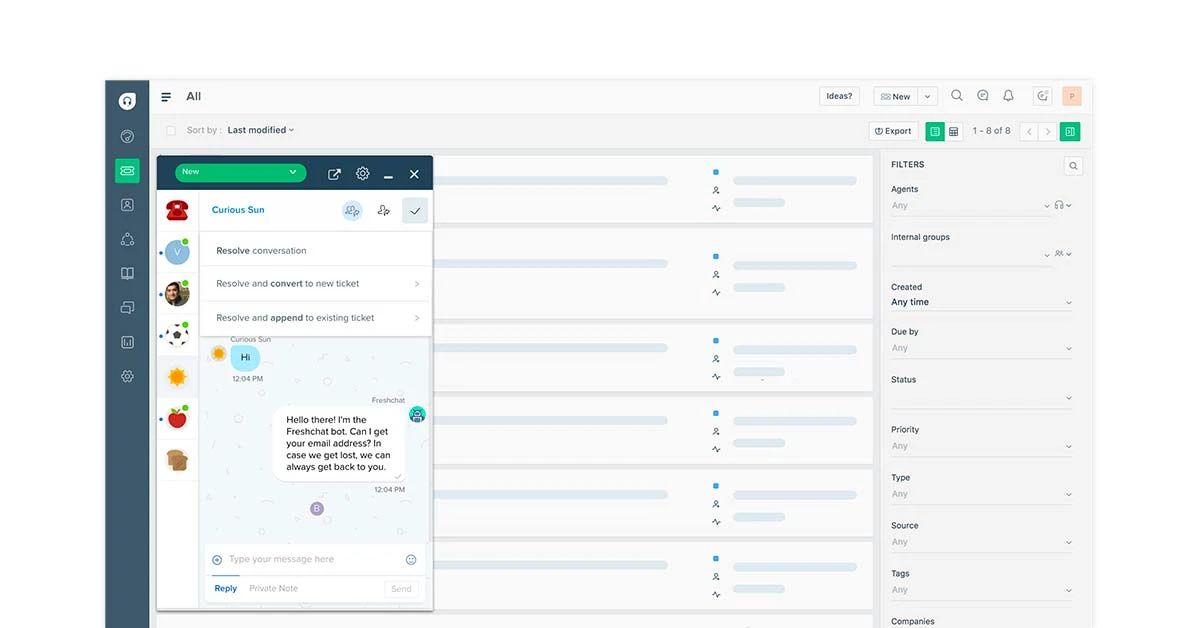The width and height of the screenshot is (1200, 628).
Task: Click the search icon in the top bar
Action: (957, 95)
